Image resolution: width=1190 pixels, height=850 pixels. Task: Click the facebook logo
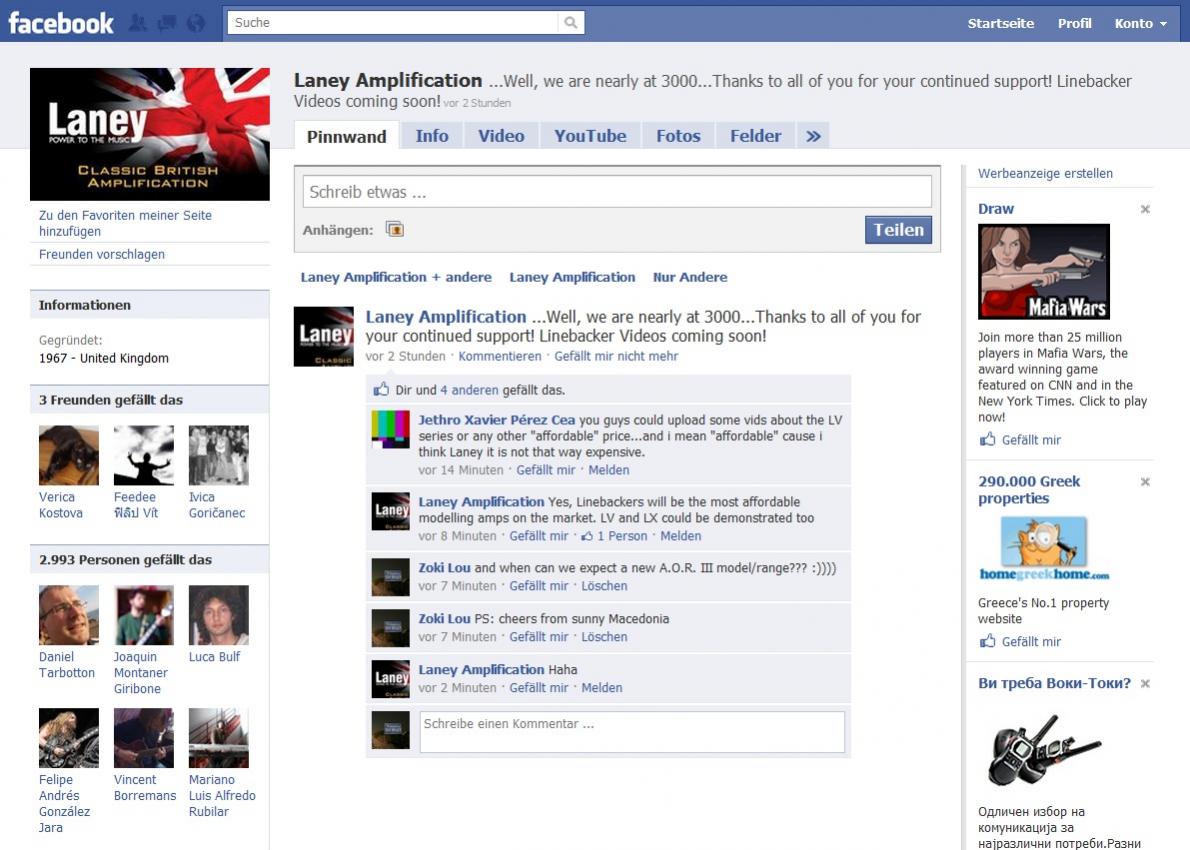coord(61,23)
